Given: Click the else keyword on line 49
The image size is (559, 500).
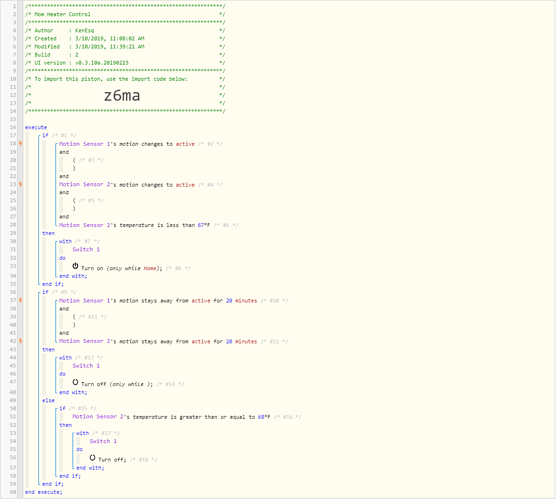Looking at the screenshot, I should [x=48, y=401].
